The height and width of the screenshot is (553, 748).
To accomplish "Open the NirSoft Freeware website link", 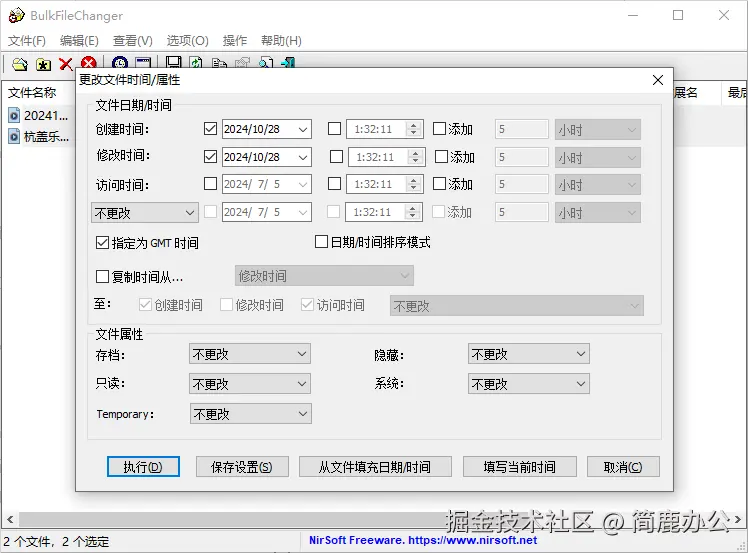I will pyautogui.click(x=423, y=540).
